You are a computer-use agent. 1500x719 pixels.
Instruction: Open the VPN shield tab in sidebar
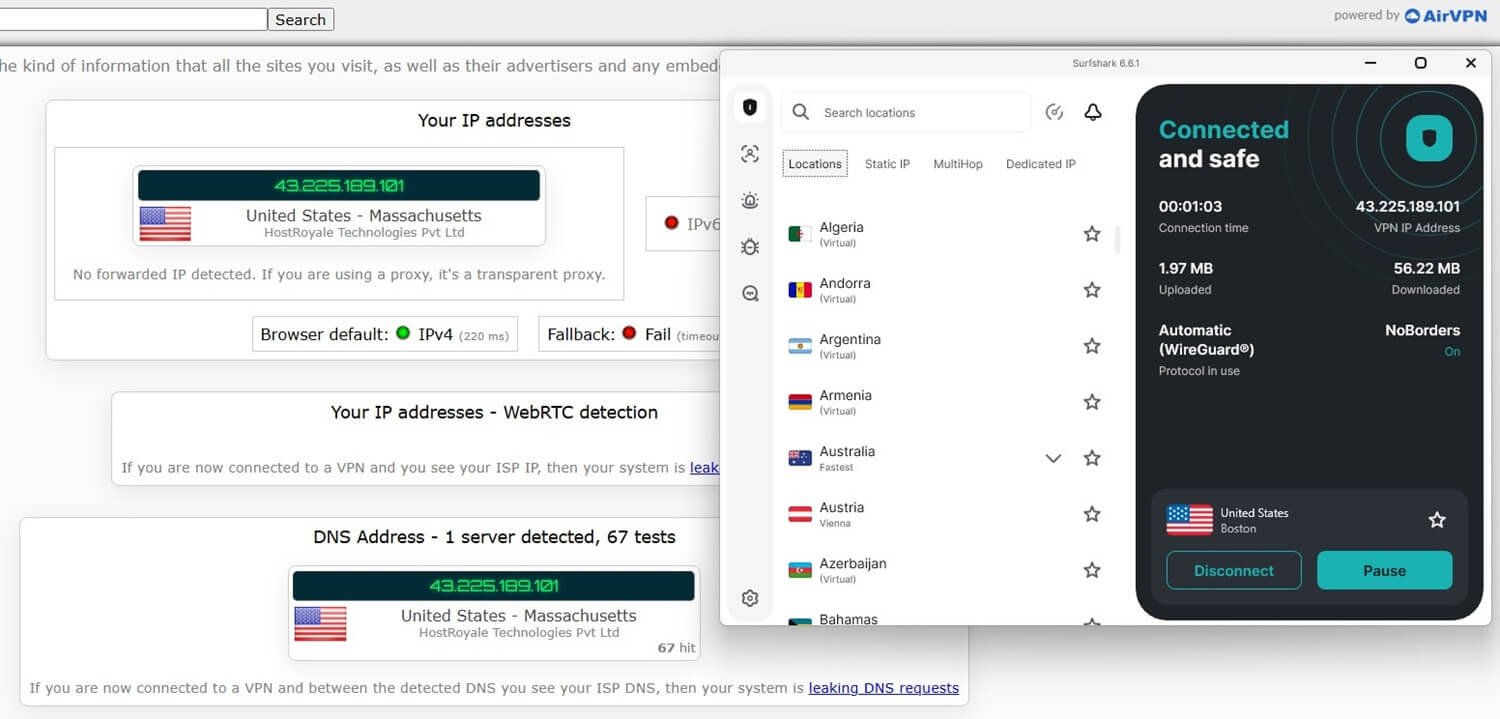click(750, 107)
